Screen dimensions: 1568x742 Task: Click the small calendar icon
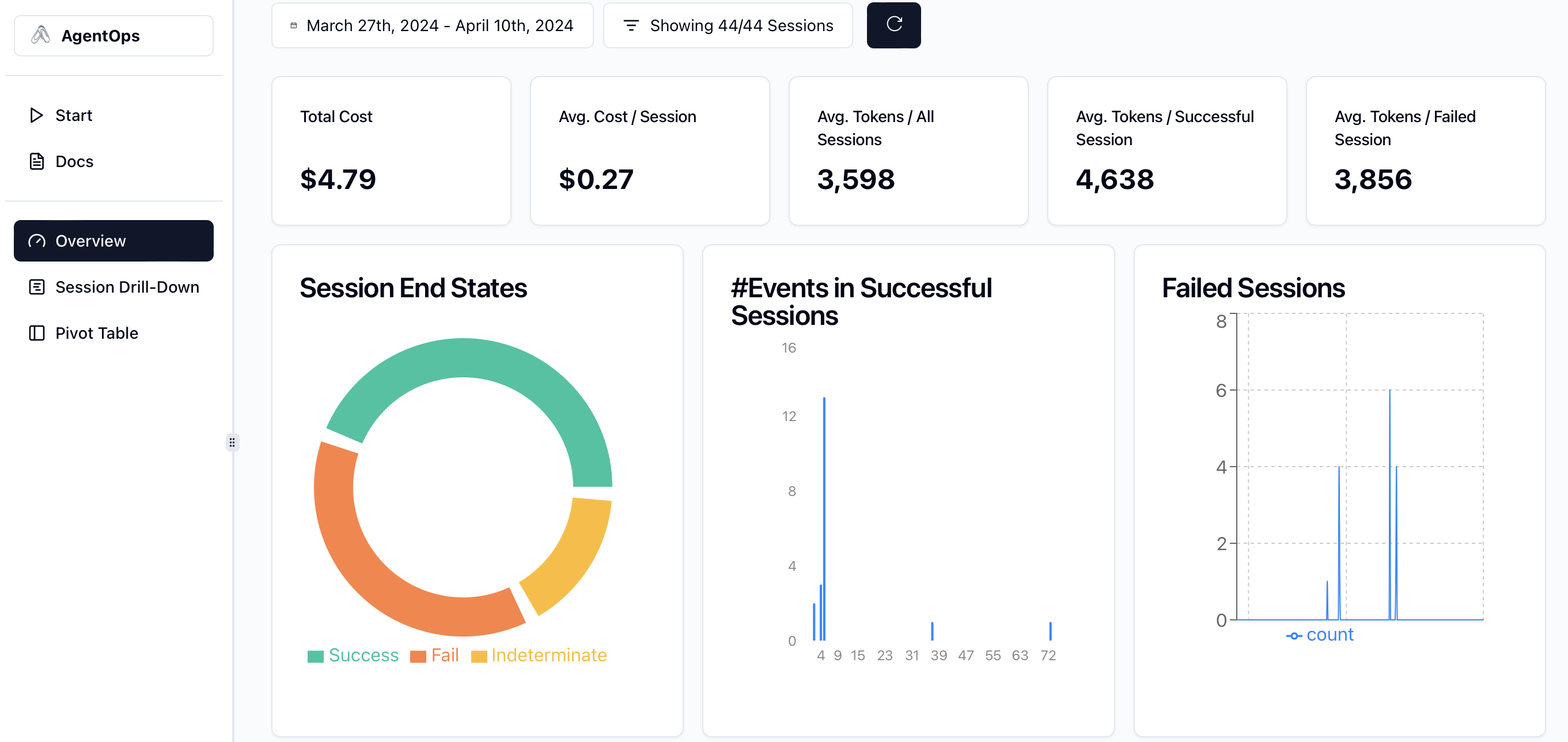(x=293, y=25)
